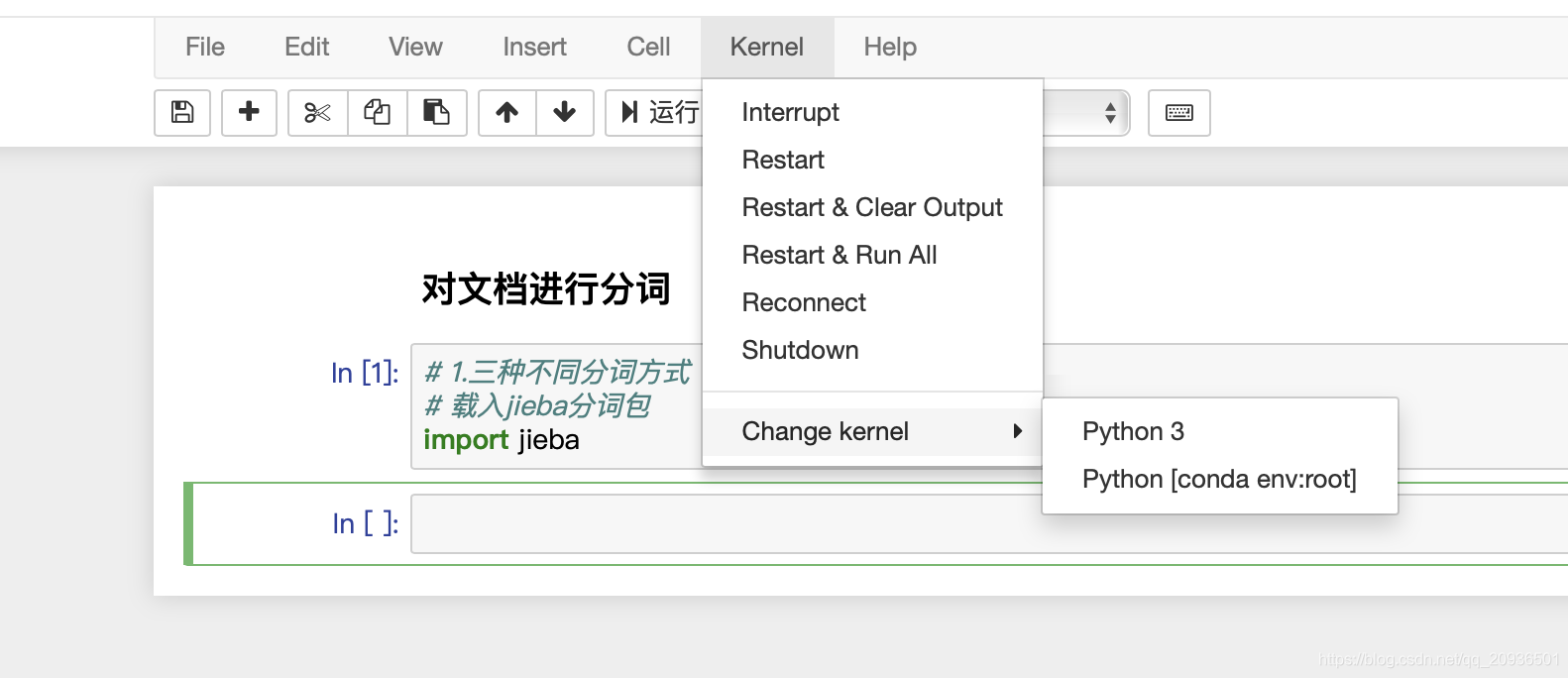This screenshot has width=1568, height=678.
Task: Open the command palette keyboard icon
Action: [x=1178, y=112]
